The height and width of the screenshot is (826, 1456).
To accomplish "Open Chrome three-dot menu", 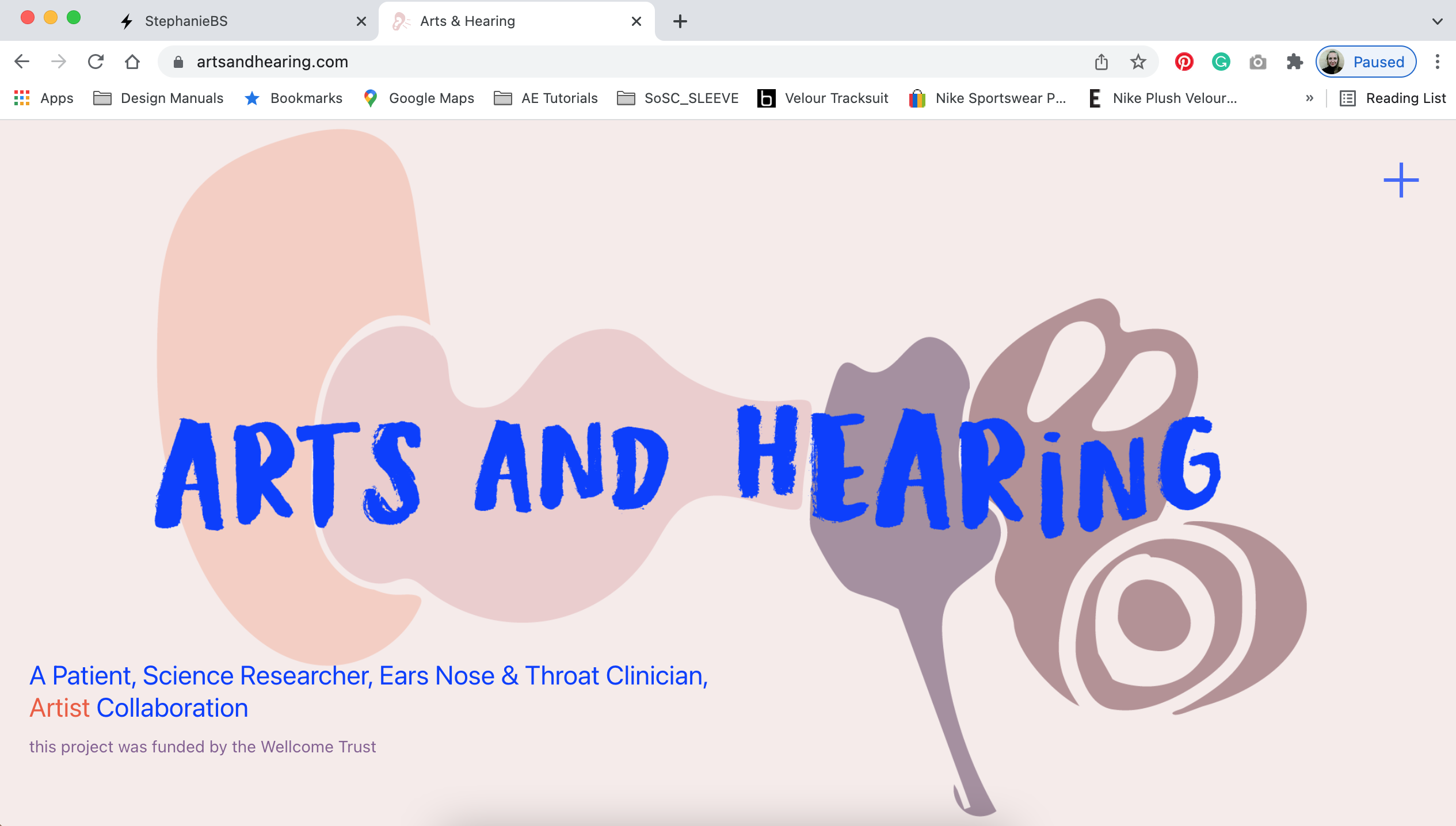I will [1437, 62].
